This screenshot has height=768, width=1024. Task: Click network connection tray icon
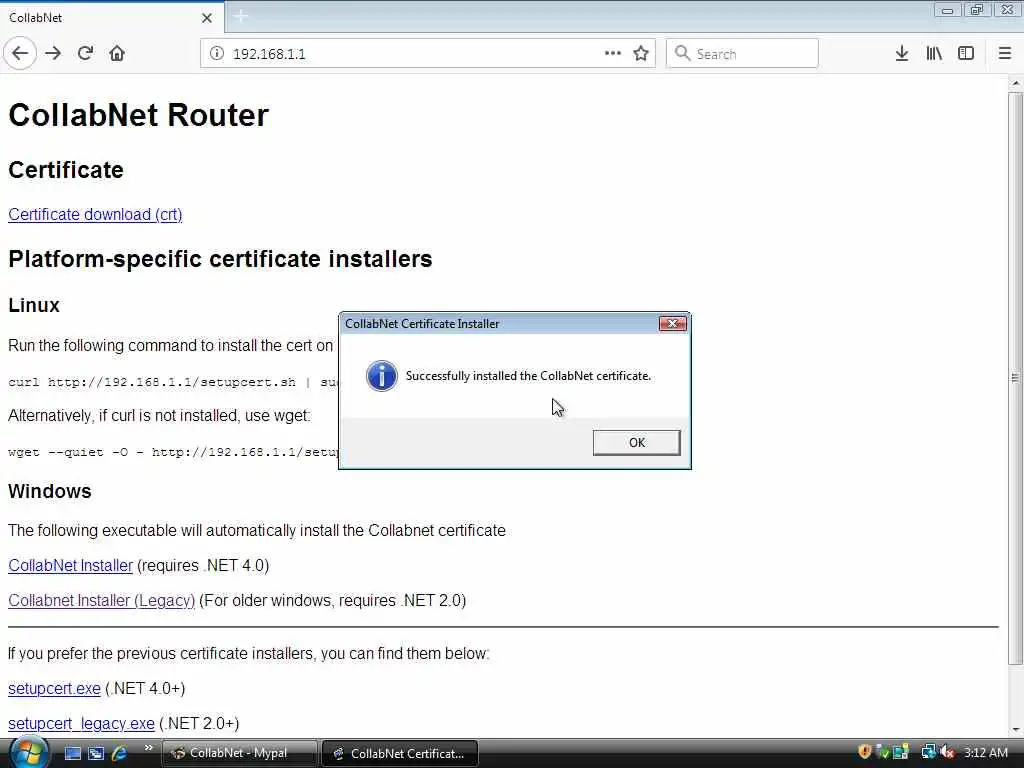tap(928, 752)
